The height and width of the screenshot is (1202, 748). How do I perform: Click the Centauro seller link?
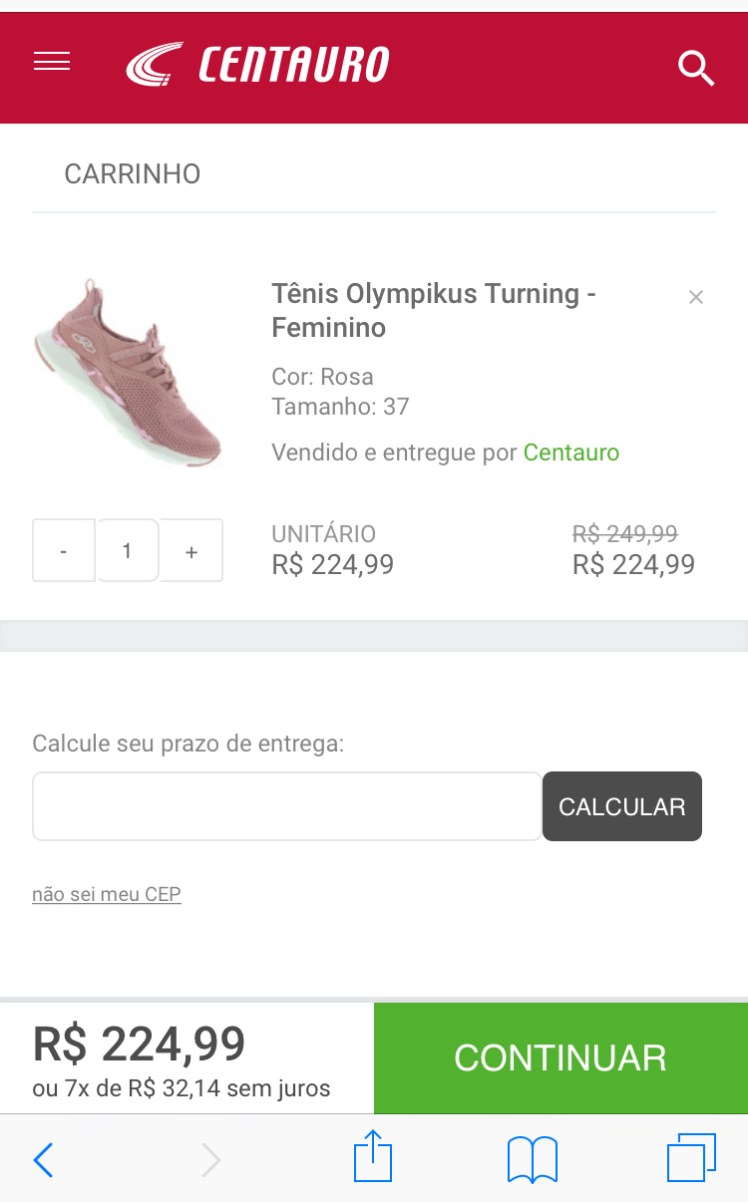[571, 453]
